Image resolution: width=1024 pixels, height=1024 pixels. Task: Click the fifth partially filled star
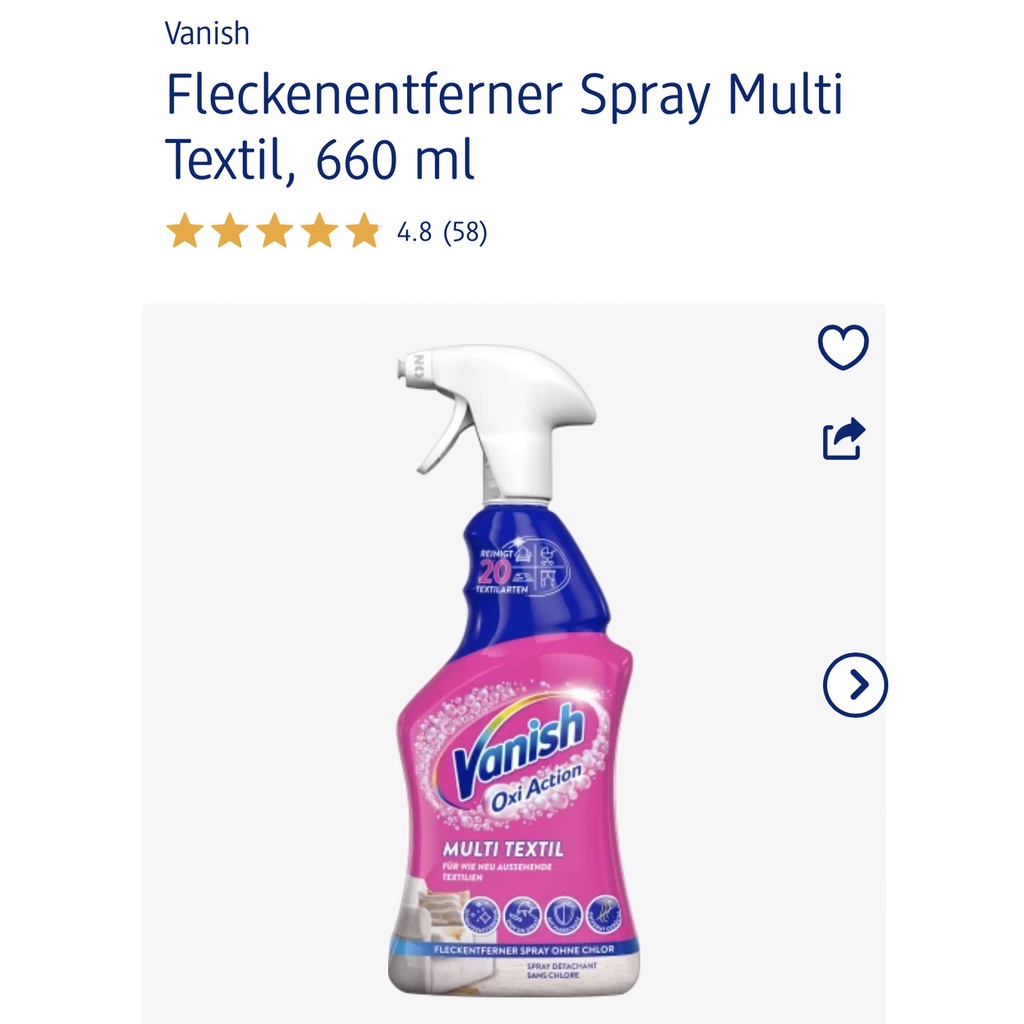364,231
